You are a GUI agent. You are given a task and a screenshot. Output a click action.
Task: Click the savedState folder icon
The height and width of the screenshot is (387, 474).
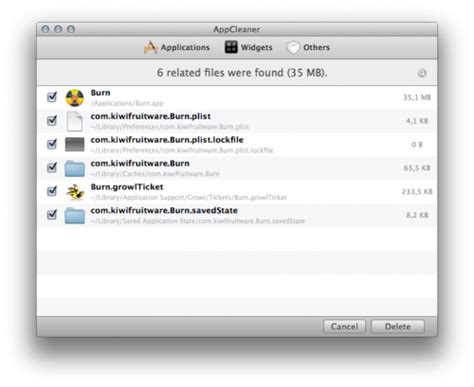[75, 216]
